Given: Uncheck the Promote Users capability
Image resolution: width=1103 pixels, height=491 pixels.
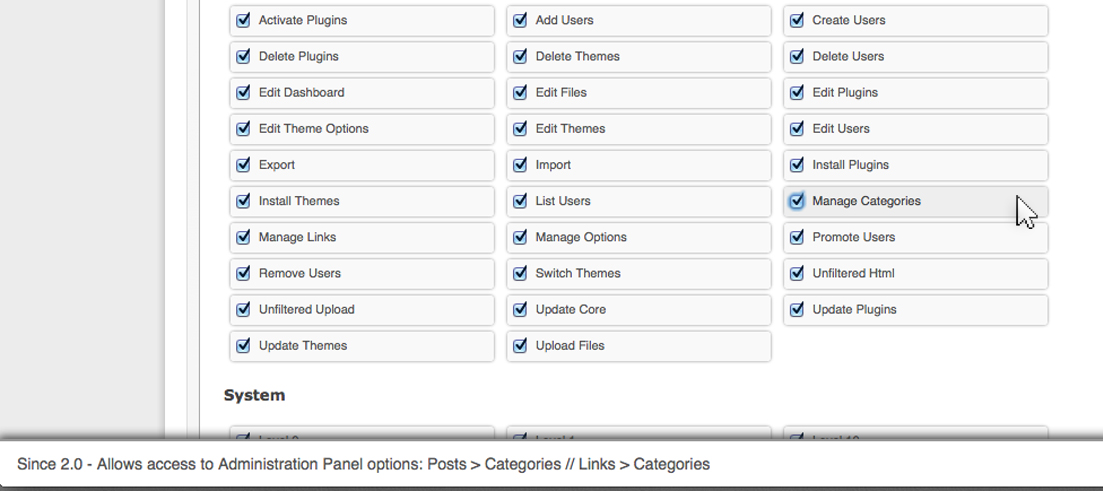Looking at the screenshot, I should pos(797,237).
